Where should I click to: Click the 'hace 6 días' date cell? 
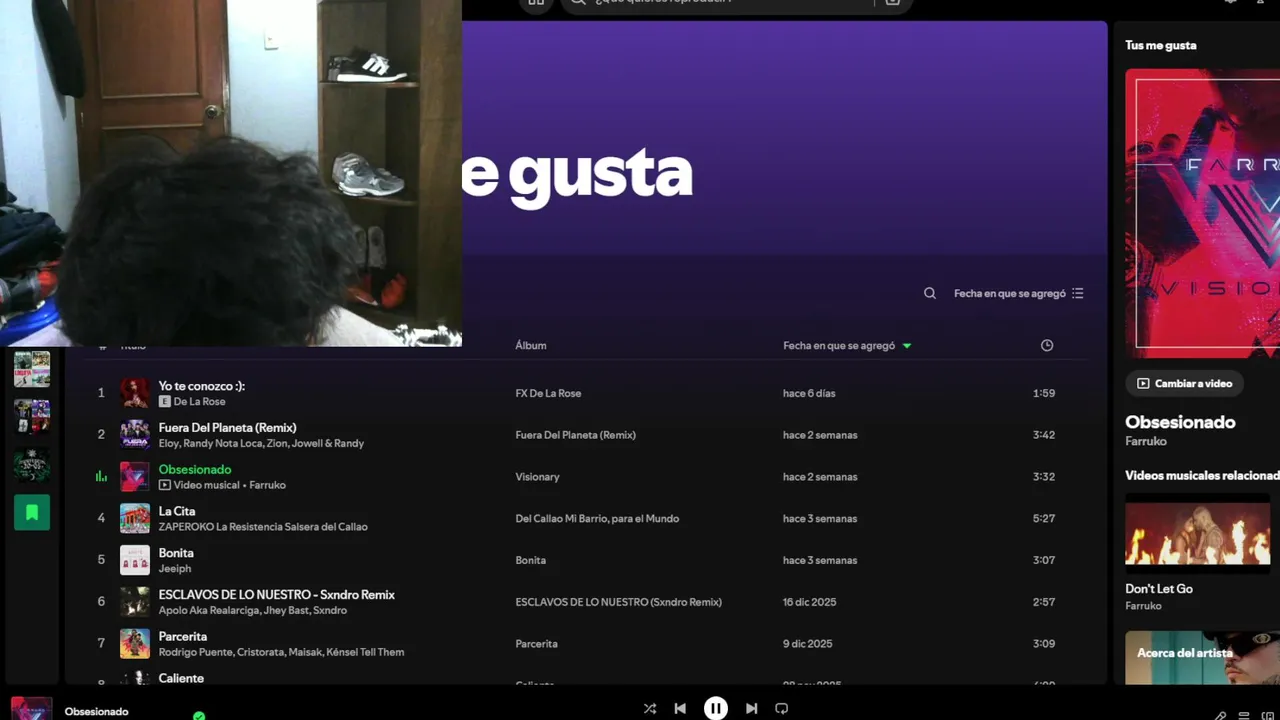click(x=809, y=393)
